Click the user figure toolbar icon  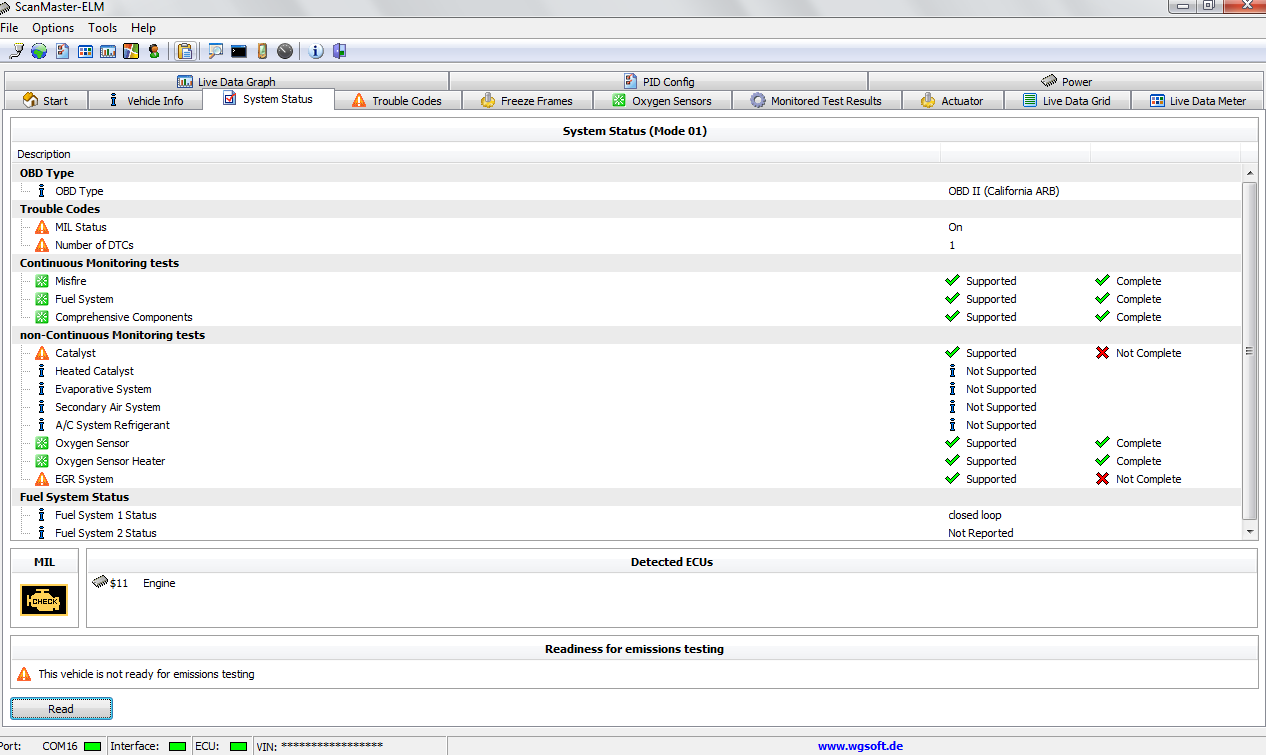tap(154, 51)
